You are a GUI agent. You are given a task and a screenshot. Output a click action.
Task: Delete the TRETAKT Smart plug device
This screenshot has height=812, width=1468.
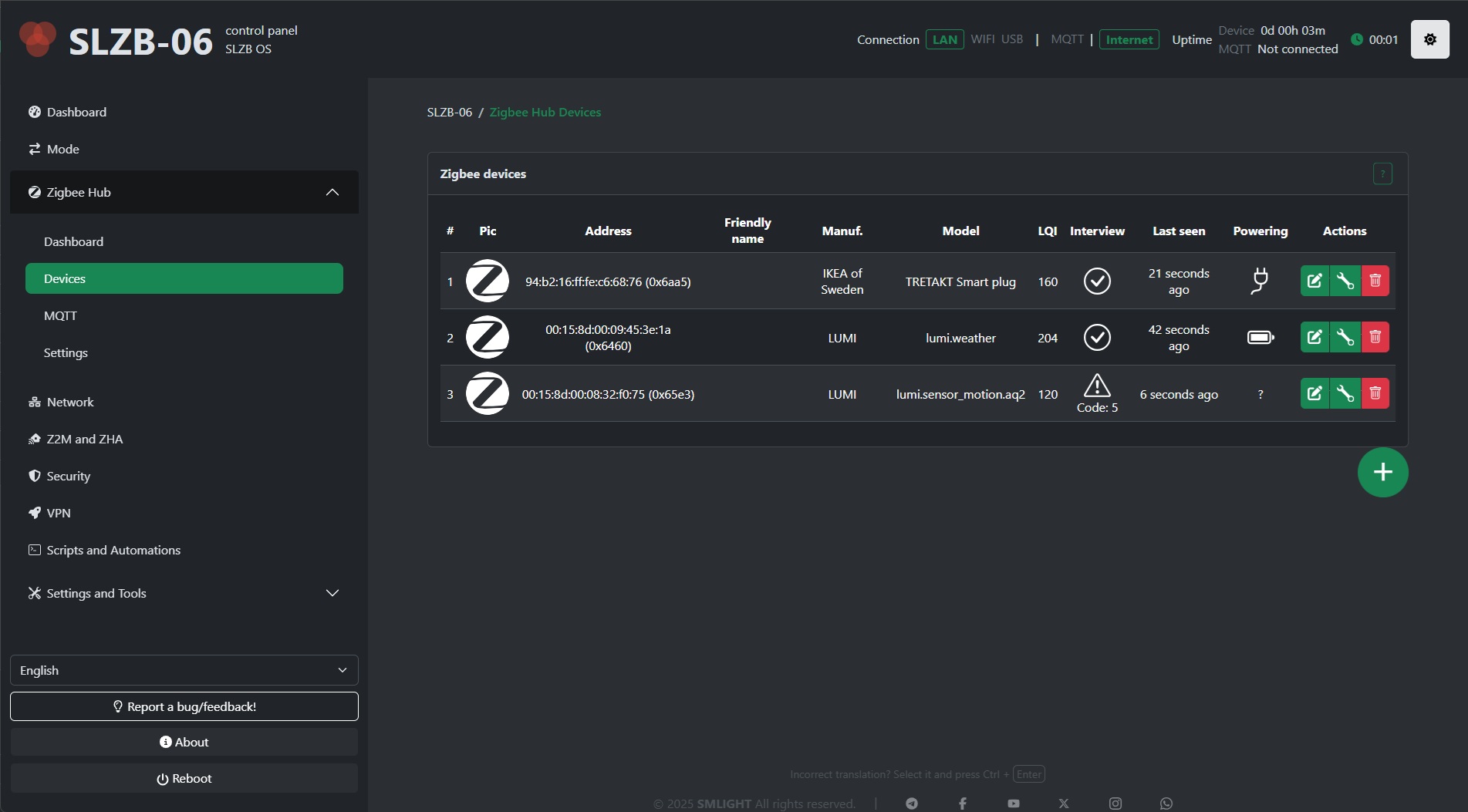1375,281
